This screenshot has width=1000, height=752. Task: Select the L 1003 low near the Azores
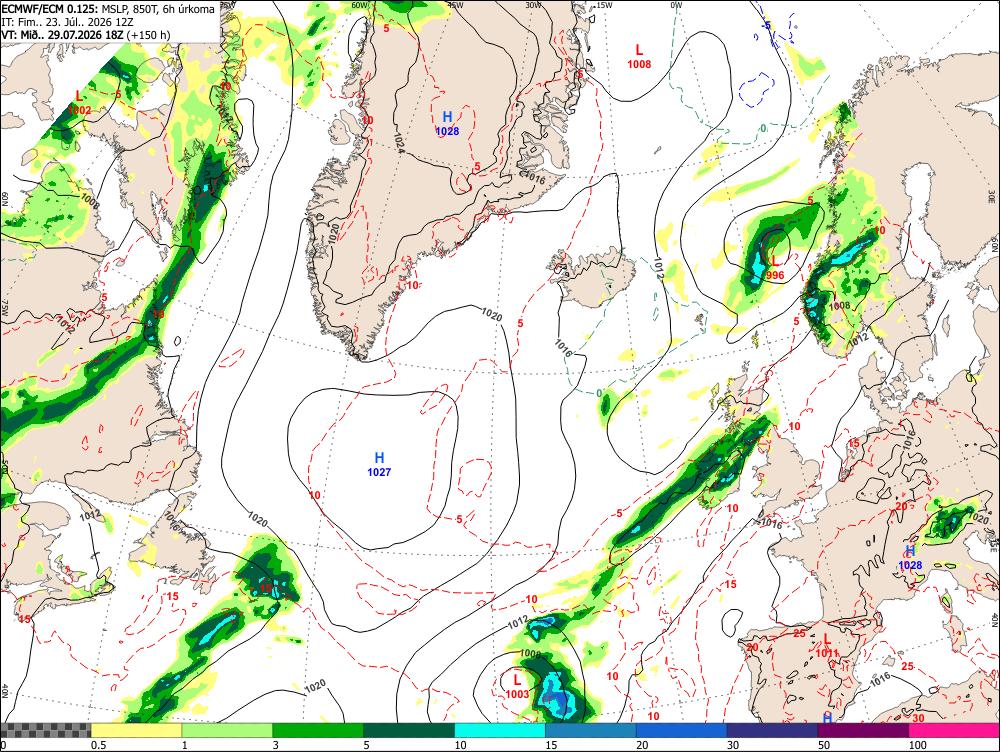pyautogui.click(x=517, y=686)
